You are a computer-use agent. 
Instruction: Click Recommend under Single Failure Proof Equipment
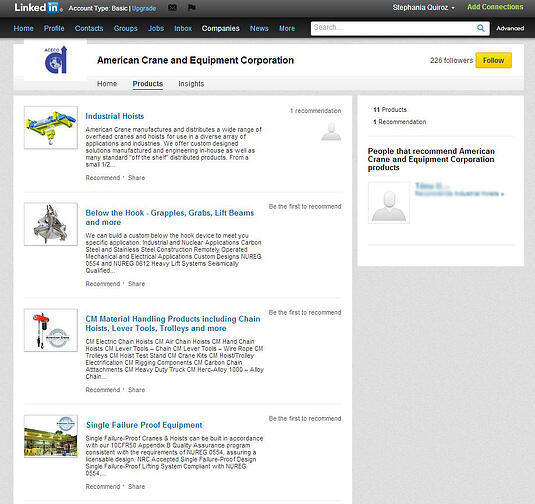coord(103,487)
